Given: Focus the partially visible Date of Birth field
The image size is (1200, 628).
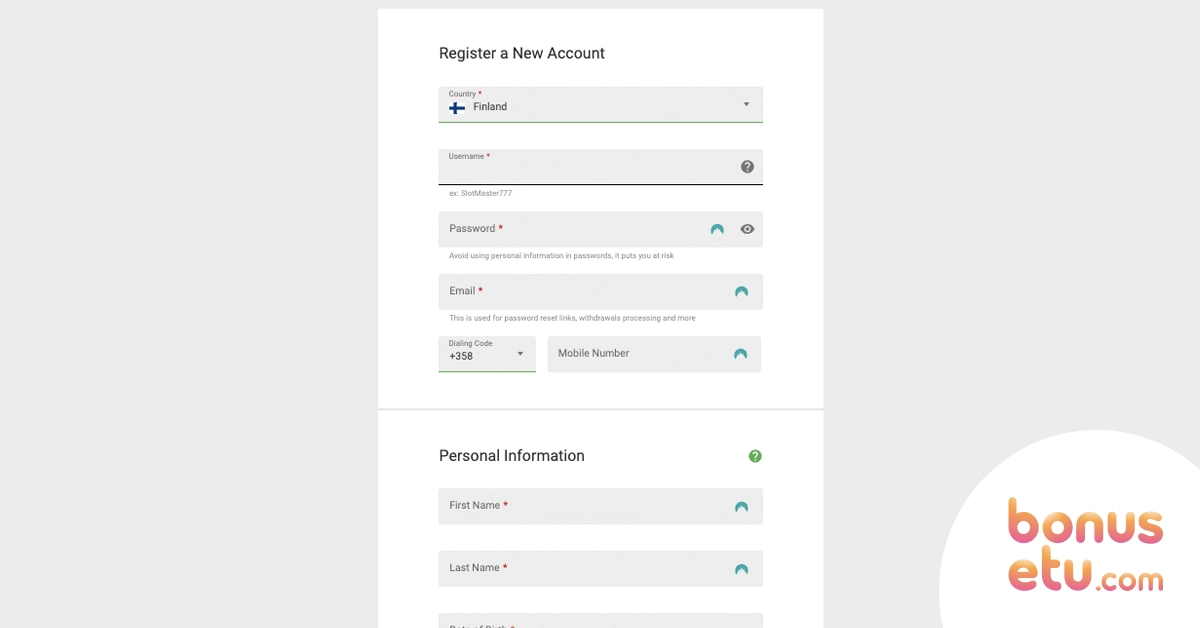Looking at the screenshot, I should pos(601,620).
